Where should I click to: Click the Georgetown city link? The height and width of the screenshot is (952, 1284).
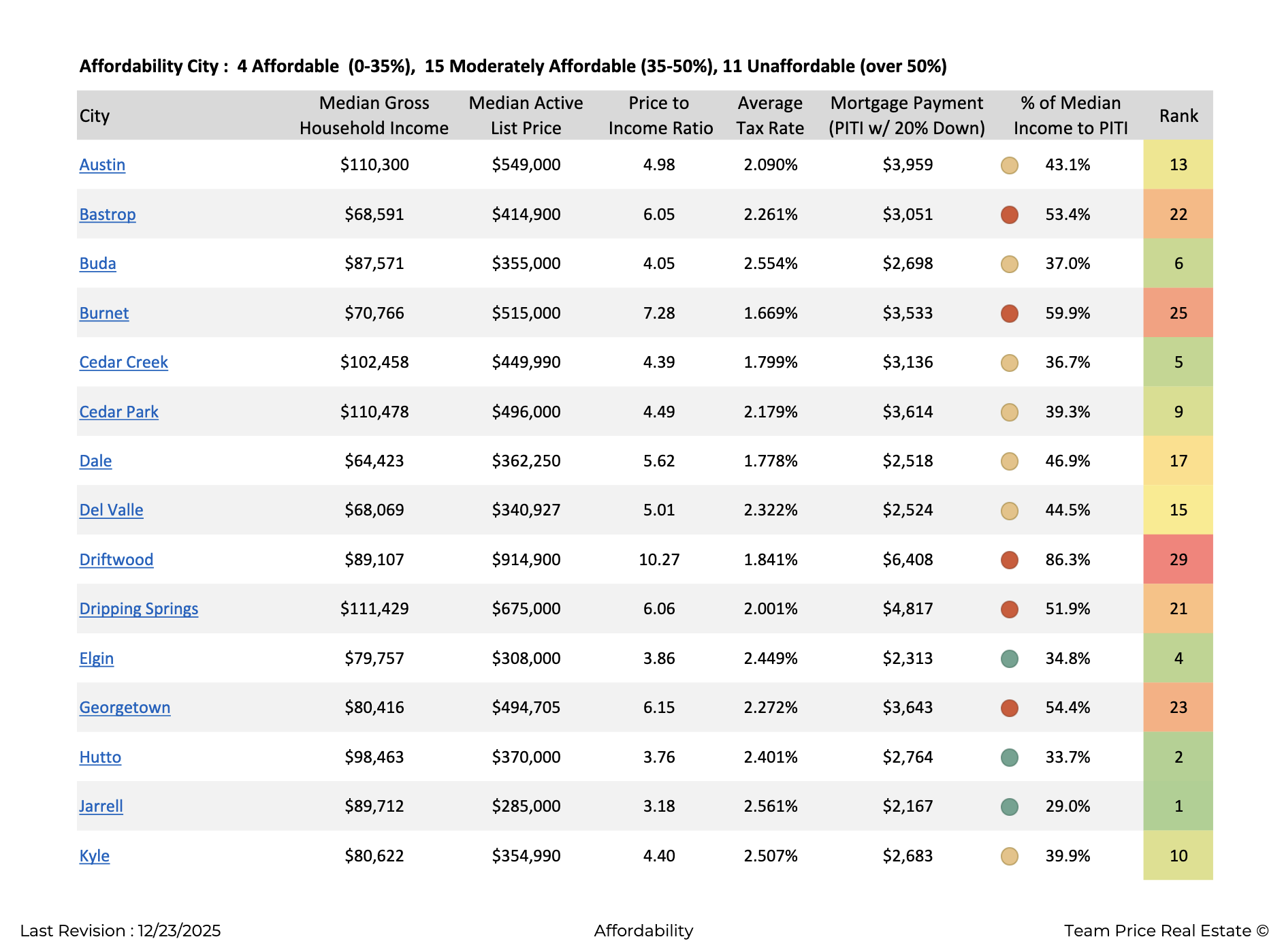(125, 708)
